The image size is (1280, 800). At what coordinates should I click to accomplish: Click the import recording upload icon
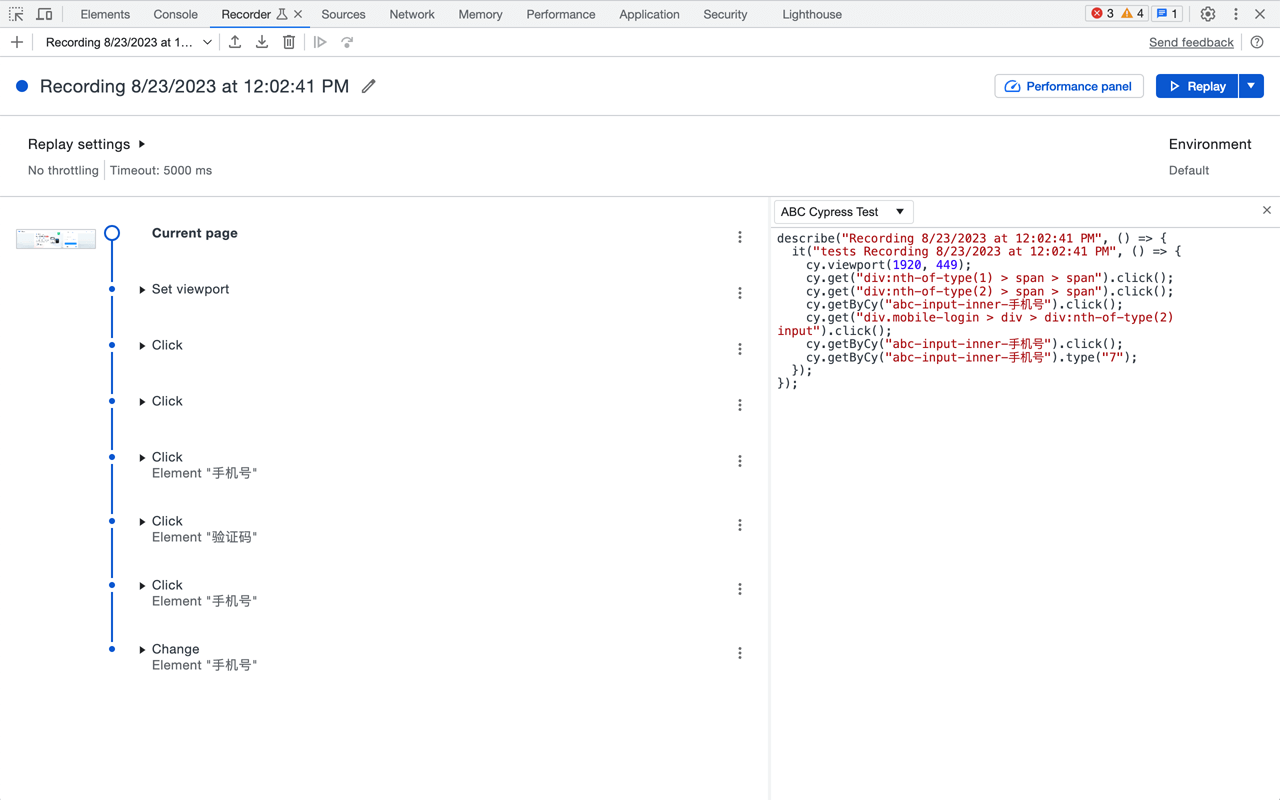(x=235, y=42)
